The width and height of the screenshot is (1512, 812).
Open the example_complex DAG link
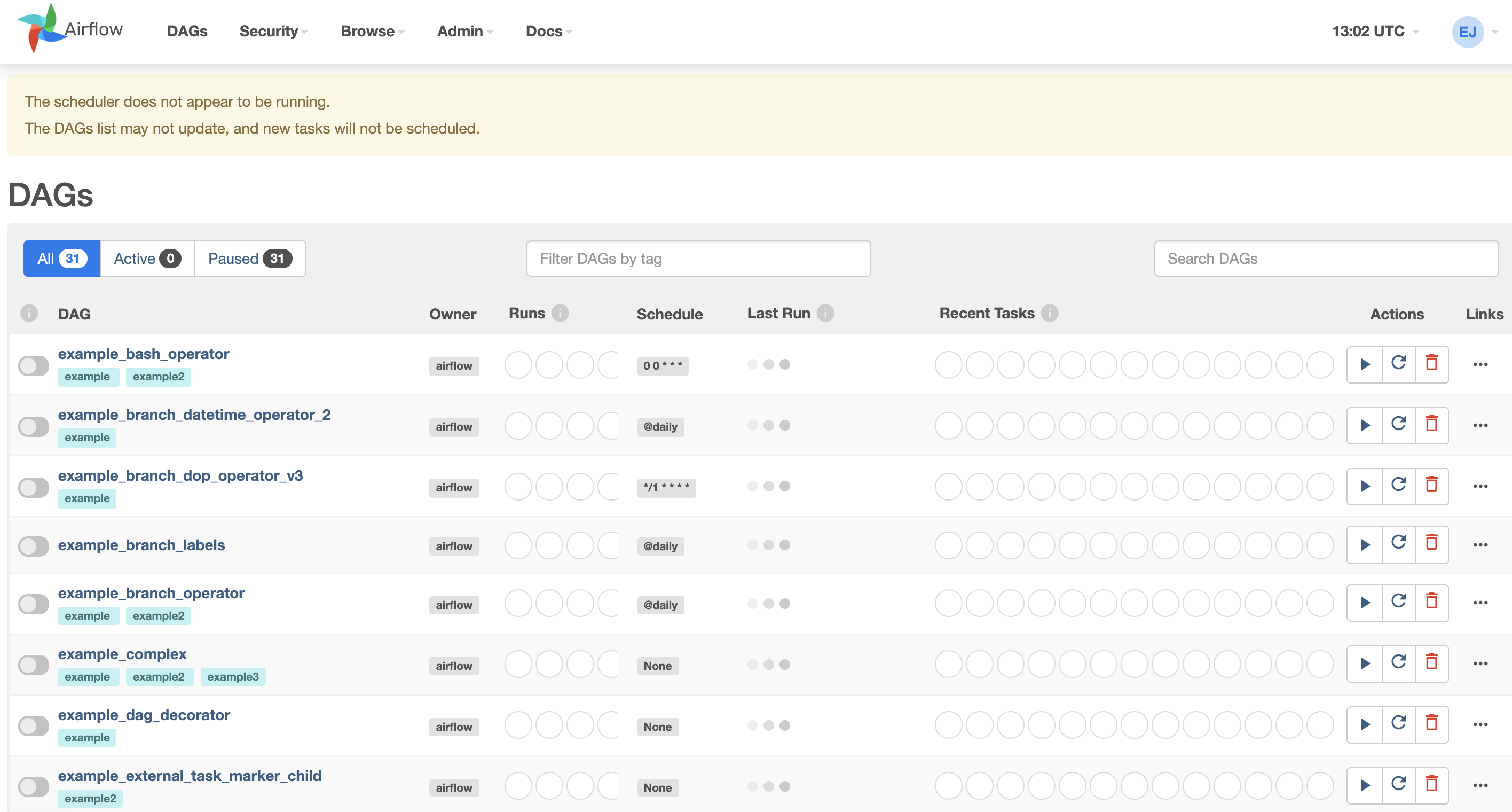[x=122, y=654]
